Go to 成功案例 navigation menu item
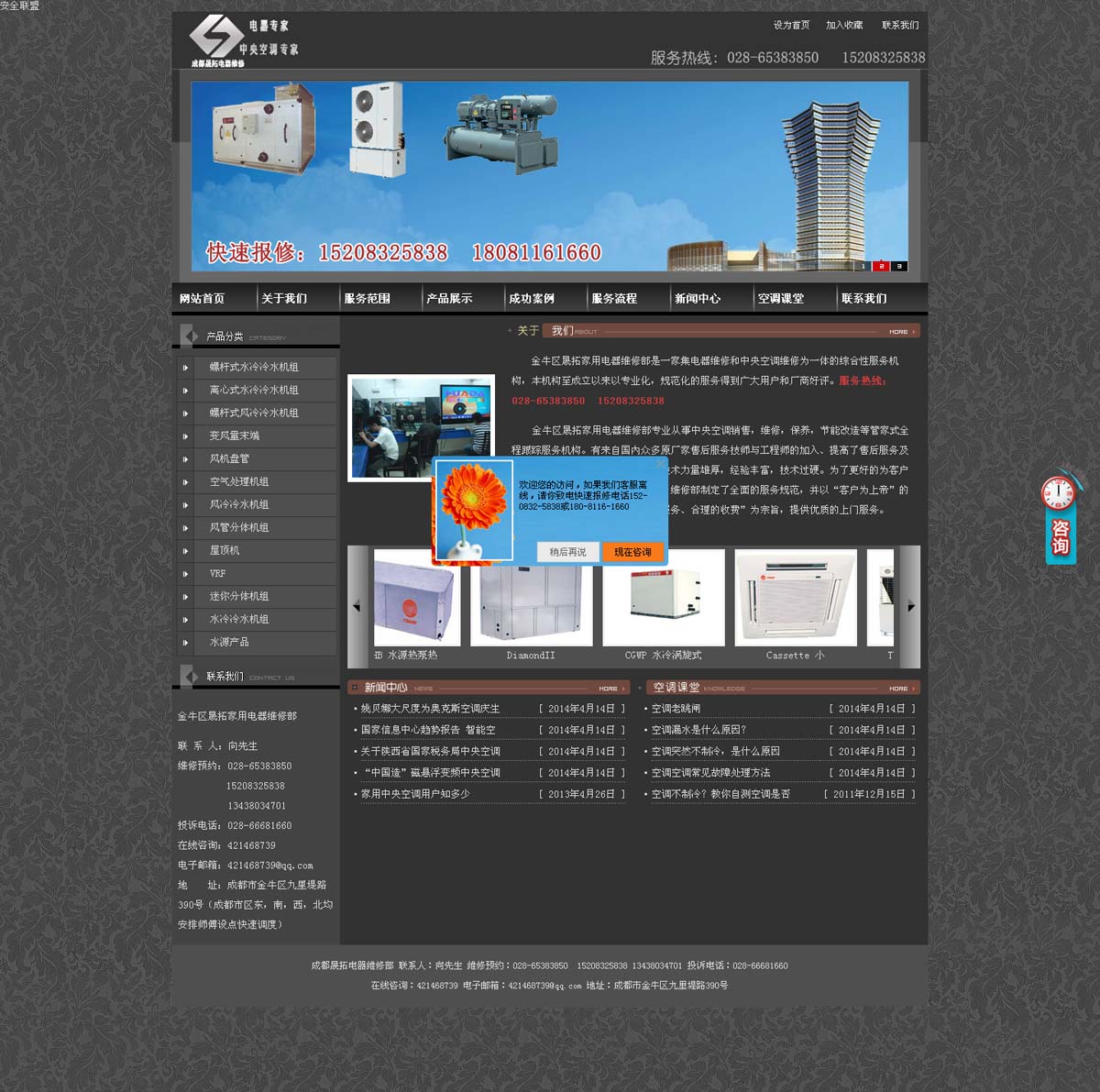The image size is (1100, 1092). point(532,299)
